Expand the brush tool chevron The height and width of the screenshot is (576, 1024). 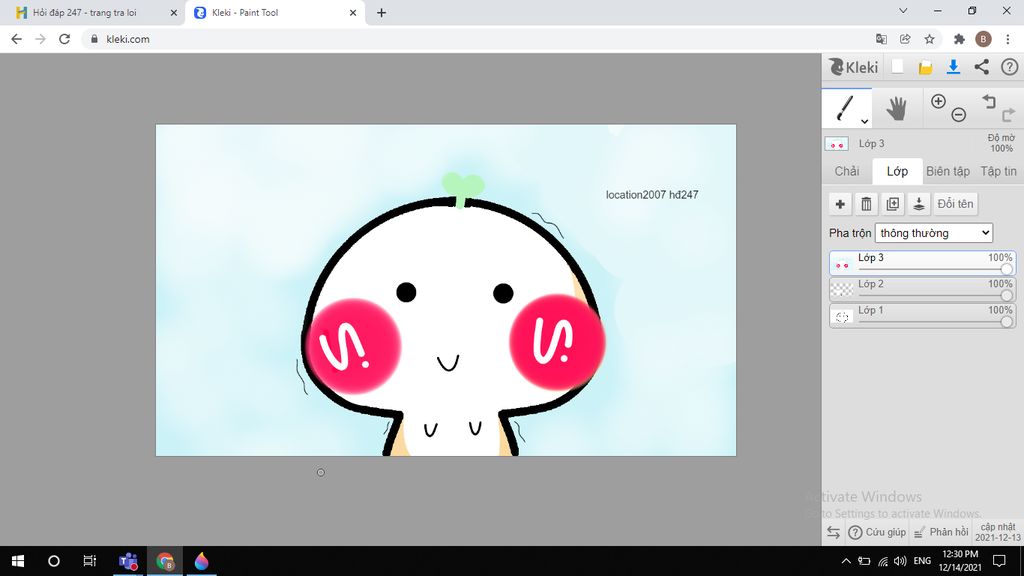coord(865,121)
